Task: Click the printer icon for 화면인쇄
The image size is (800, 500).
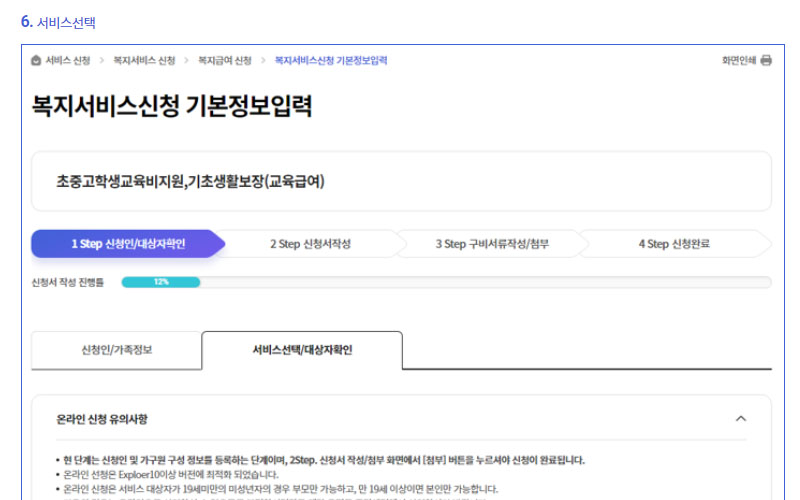Action: coord(766,61)
